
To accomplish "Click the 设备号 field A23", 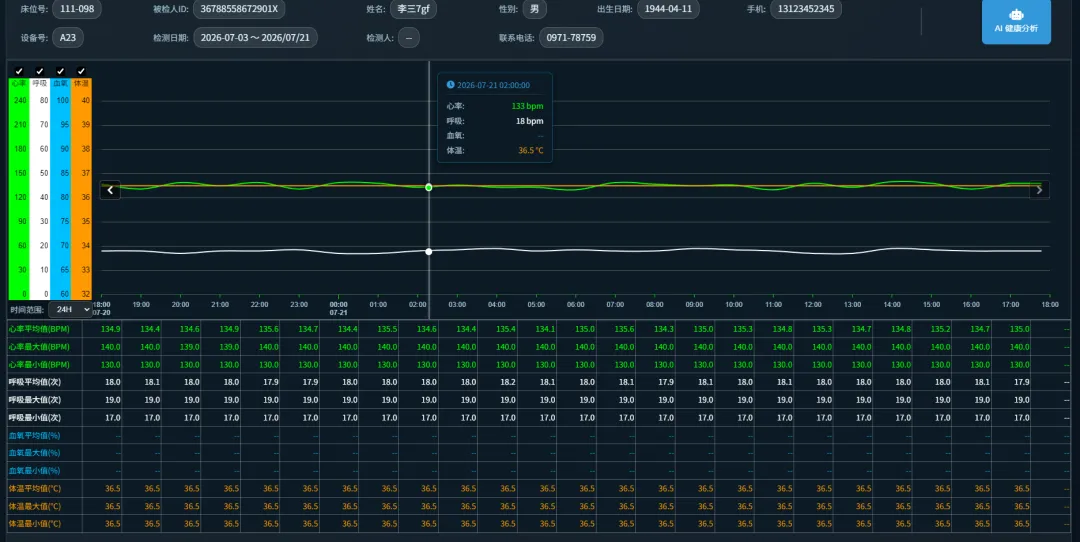I will pos(68,37).
